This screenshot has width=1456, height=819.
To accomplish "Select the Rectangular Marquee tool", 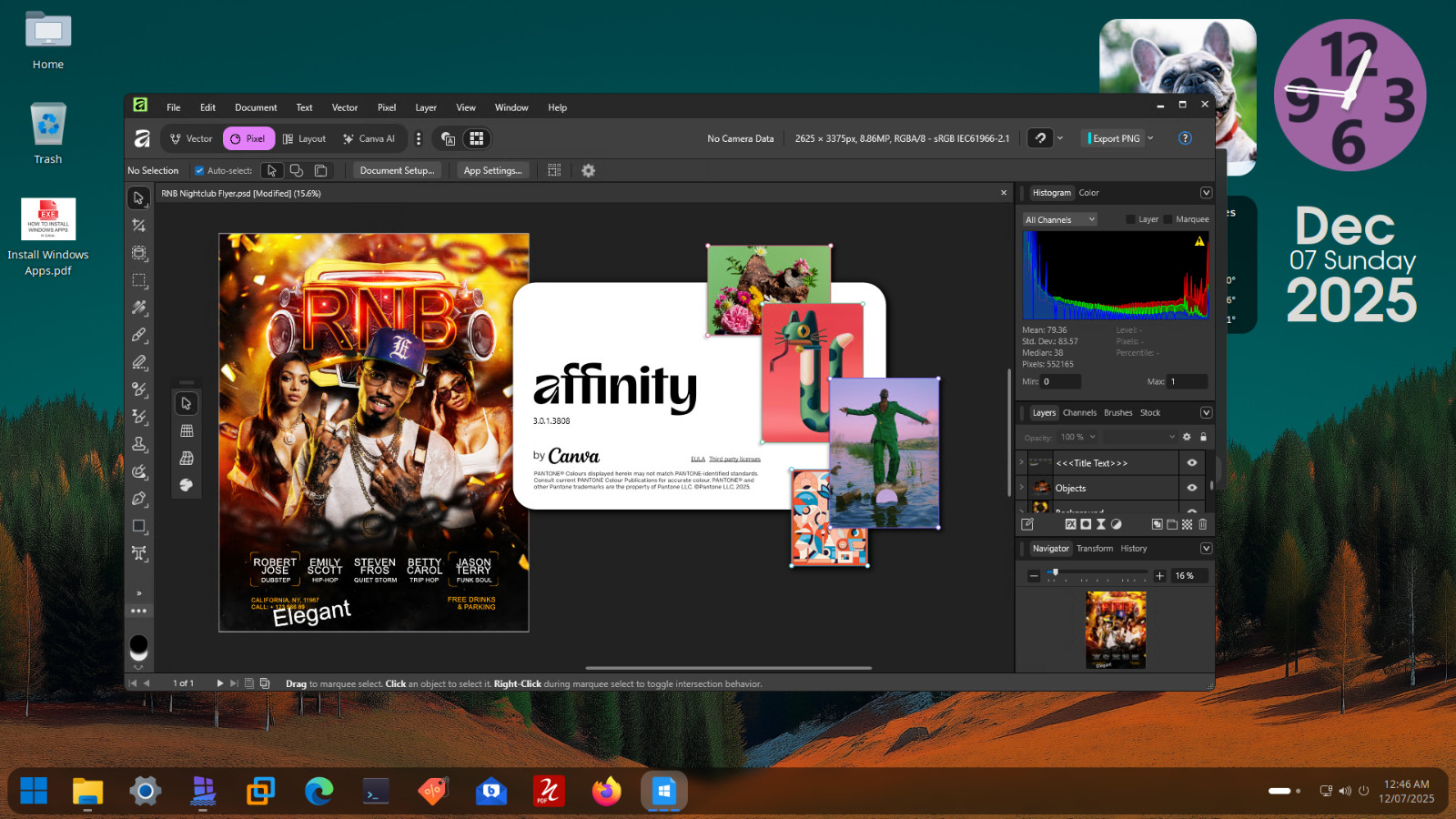I will 138,280.
